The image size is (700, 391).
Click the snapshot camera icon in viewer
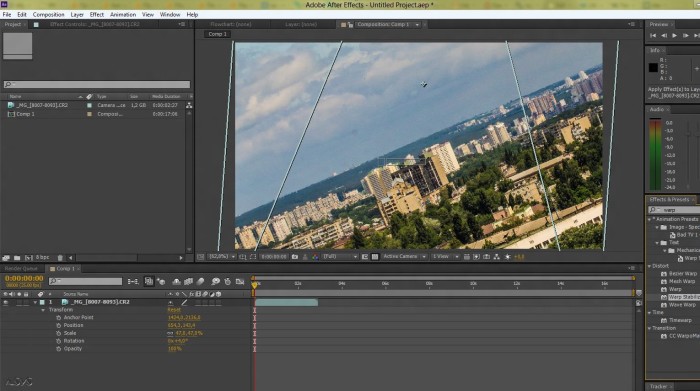(295, 257)
